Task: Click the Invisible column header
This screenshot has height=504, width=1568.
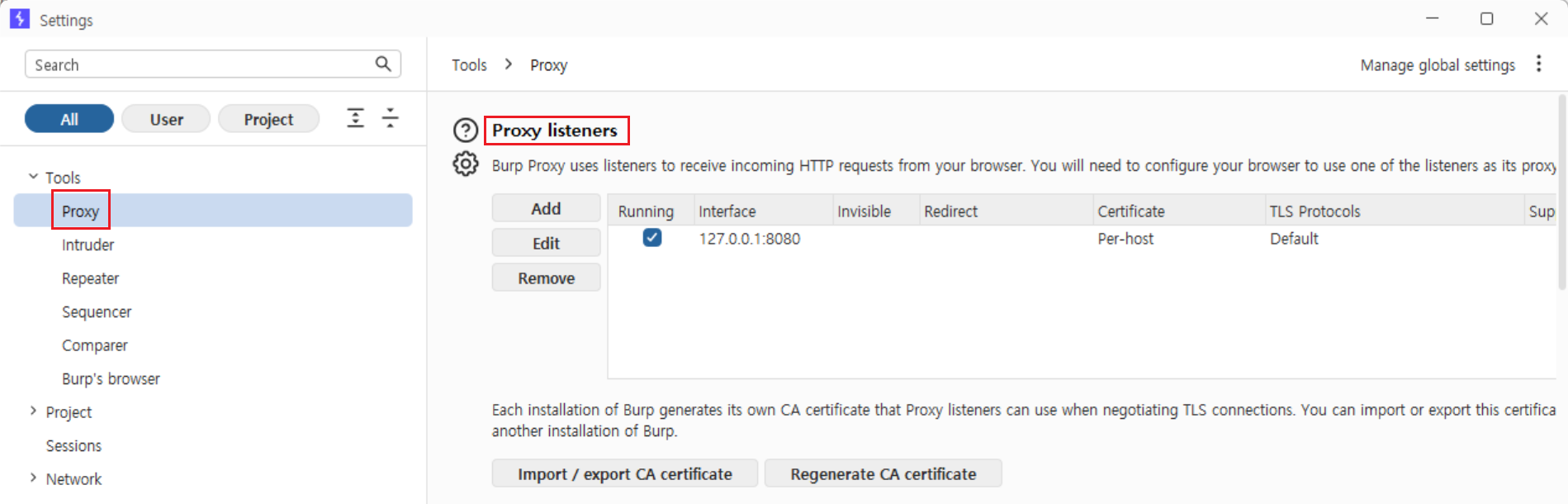Action: pos(876,211)
